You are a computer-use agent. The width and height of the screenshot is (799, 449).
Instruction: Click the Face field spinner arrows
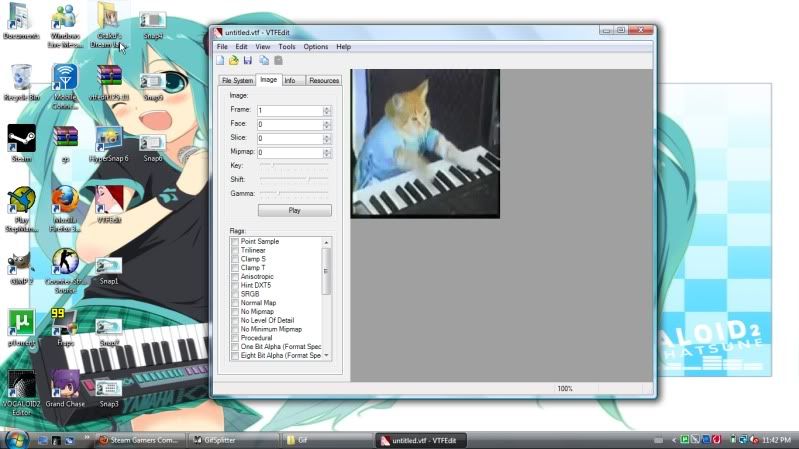[x=326, y=124]
